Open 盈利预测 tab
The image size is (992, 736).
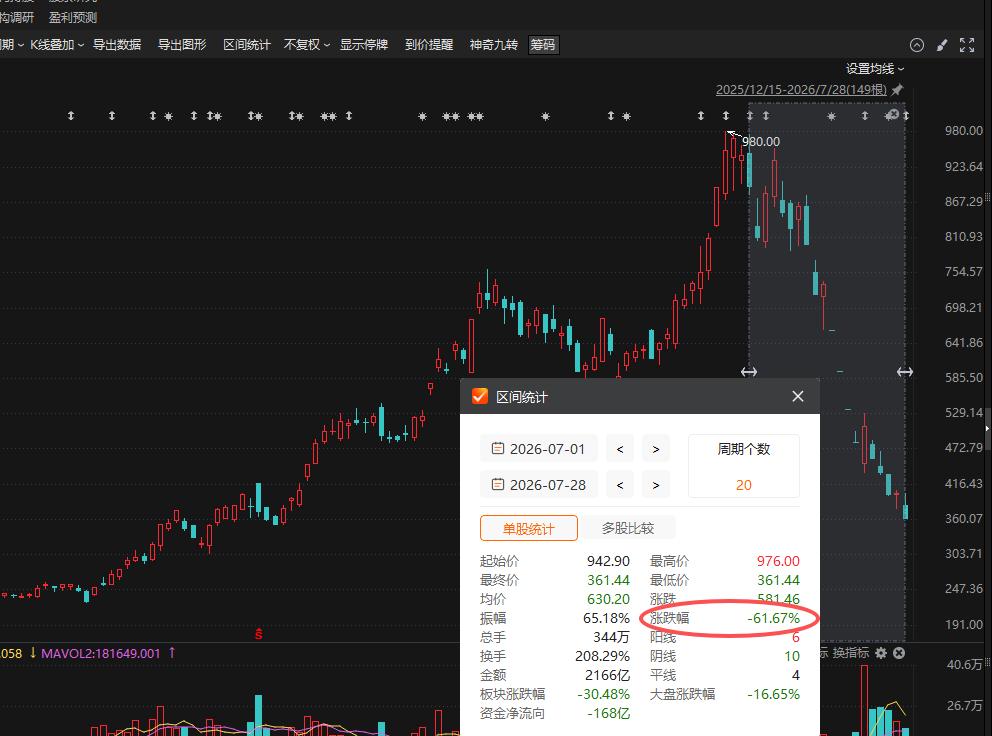coord(73,17)
